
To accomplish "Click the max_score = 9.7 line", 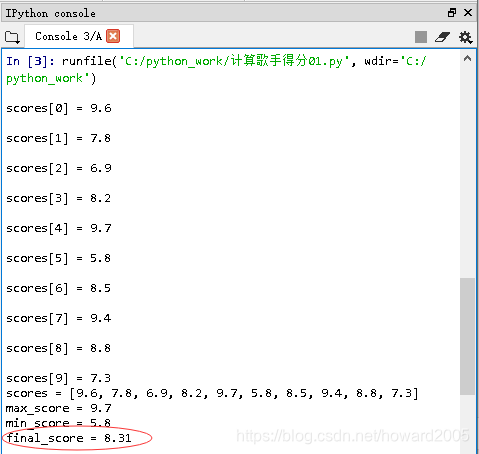I will click(x=59, y=408).
